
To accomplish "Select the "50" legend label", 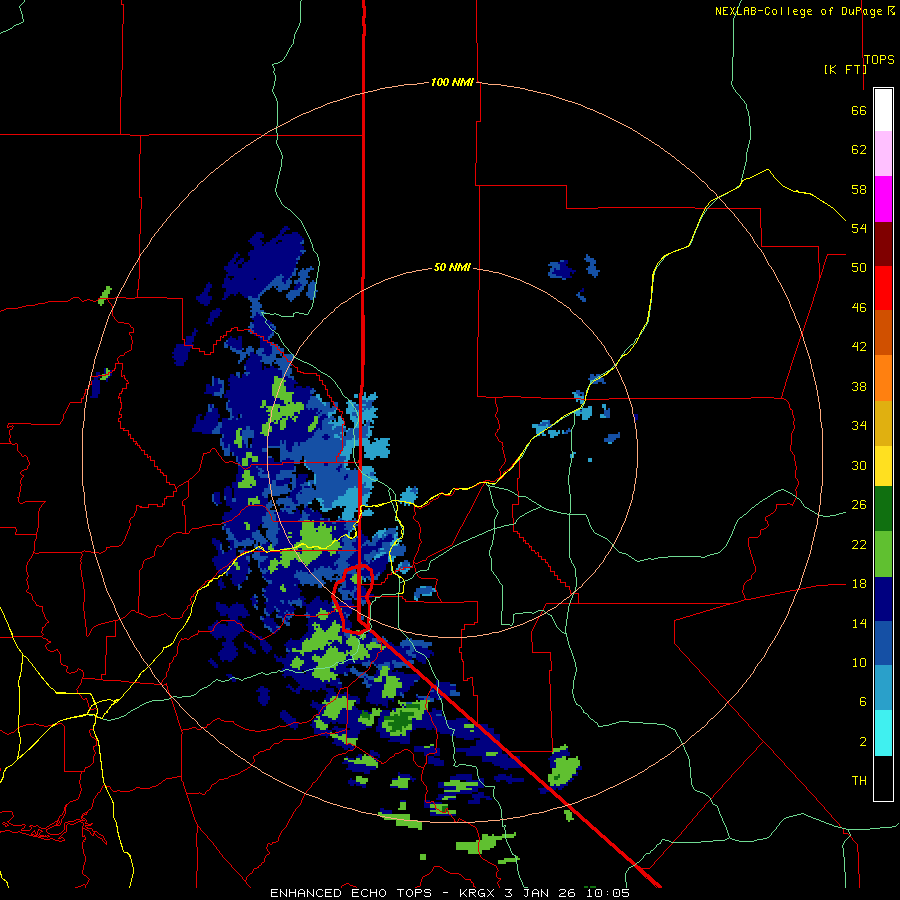I will click(x=859, y=267).
